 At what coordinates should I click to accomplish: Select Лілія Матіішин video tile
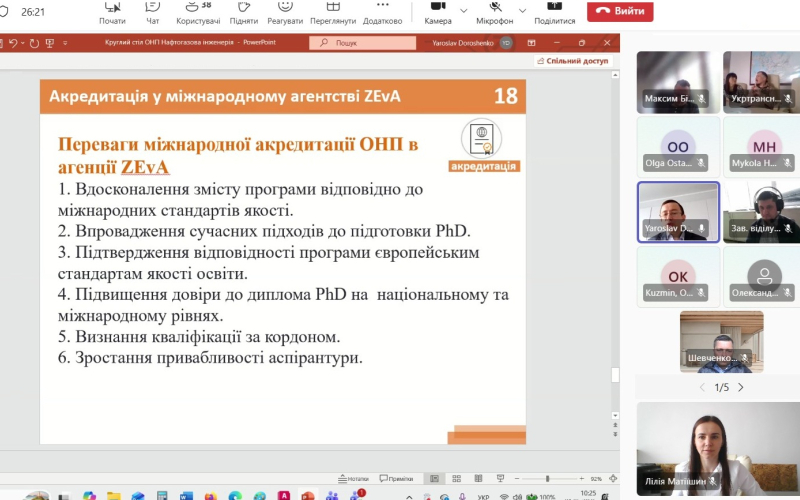(718, 449)
